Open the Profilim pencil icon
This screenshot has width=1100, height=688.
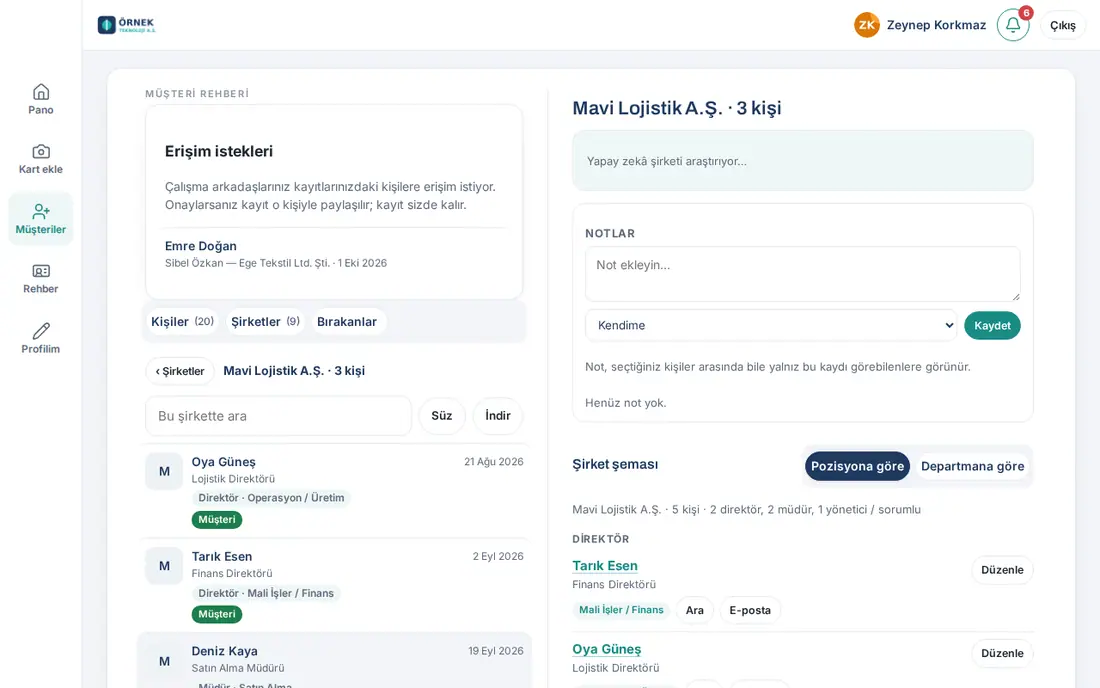tap(41, 331)
